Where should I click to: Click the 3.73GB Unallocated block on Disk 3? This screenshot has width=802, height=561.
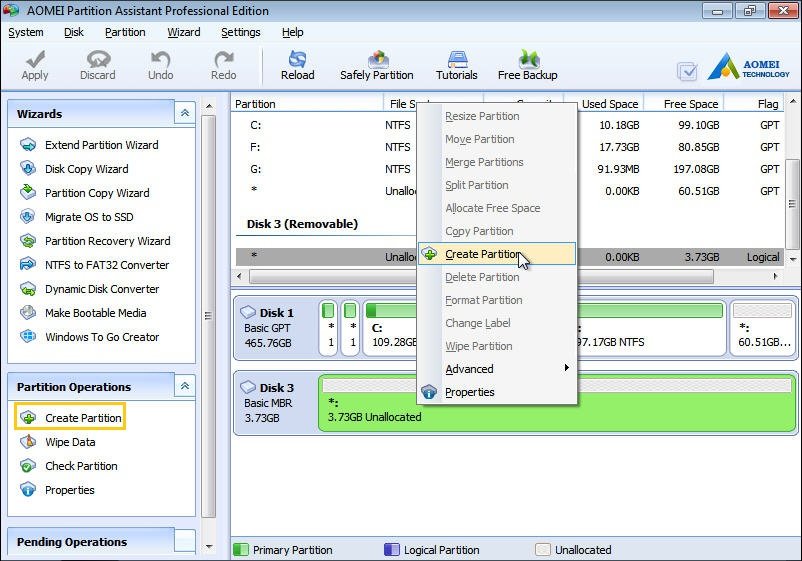point(556,403)
